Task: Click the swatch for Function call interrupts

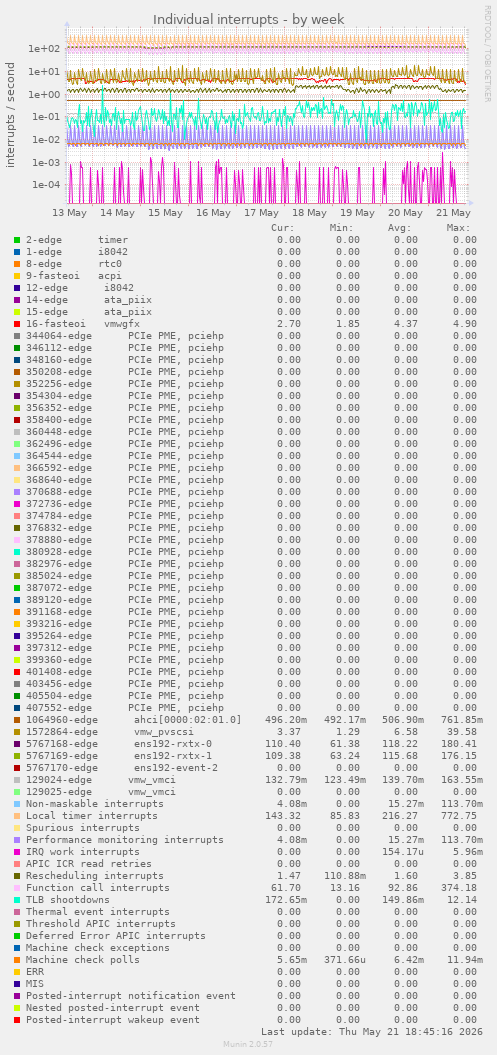Action: point(17,887)
